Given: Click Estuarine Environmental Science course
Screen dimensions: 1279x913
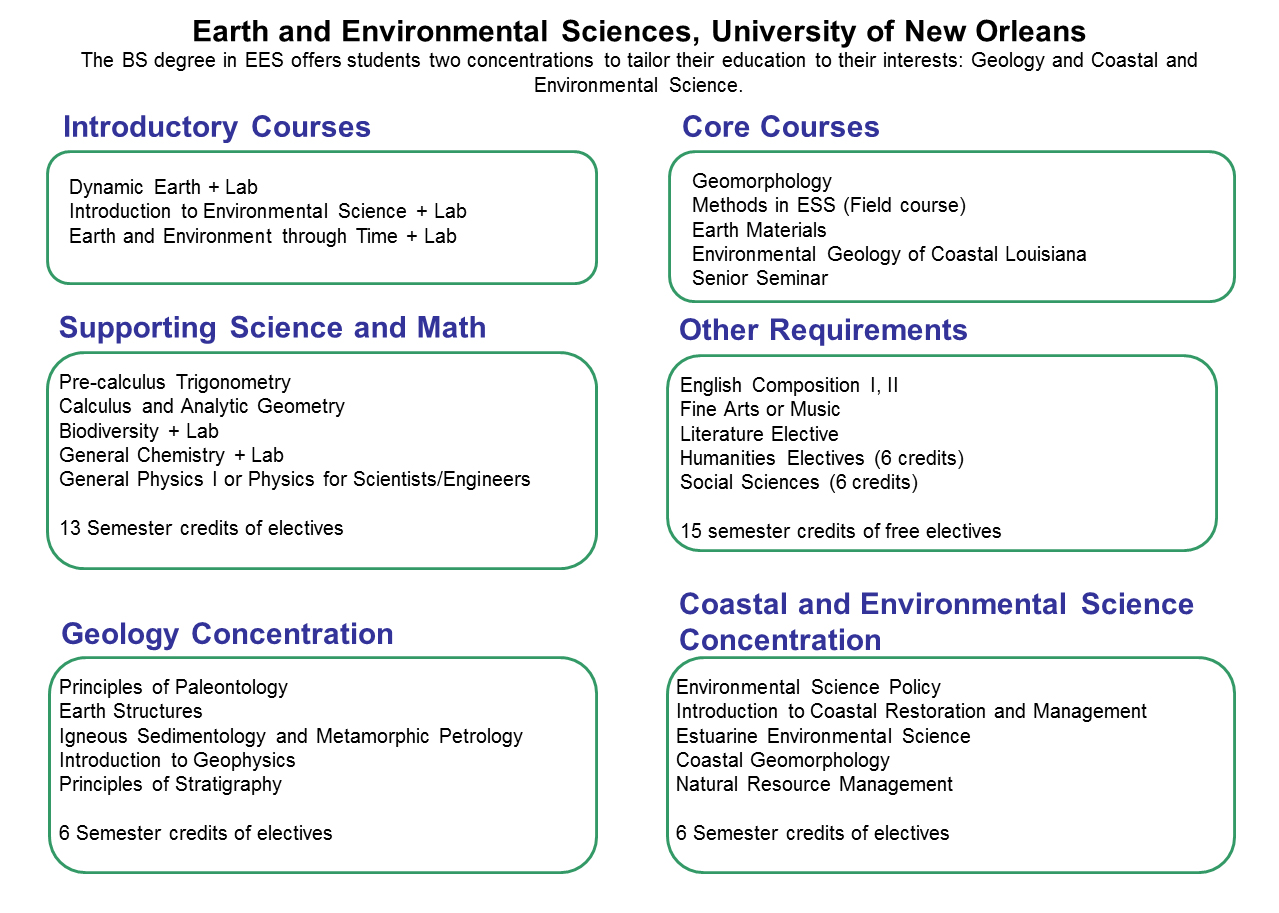Looking at the screenshot, I should (x=823, y=736).
